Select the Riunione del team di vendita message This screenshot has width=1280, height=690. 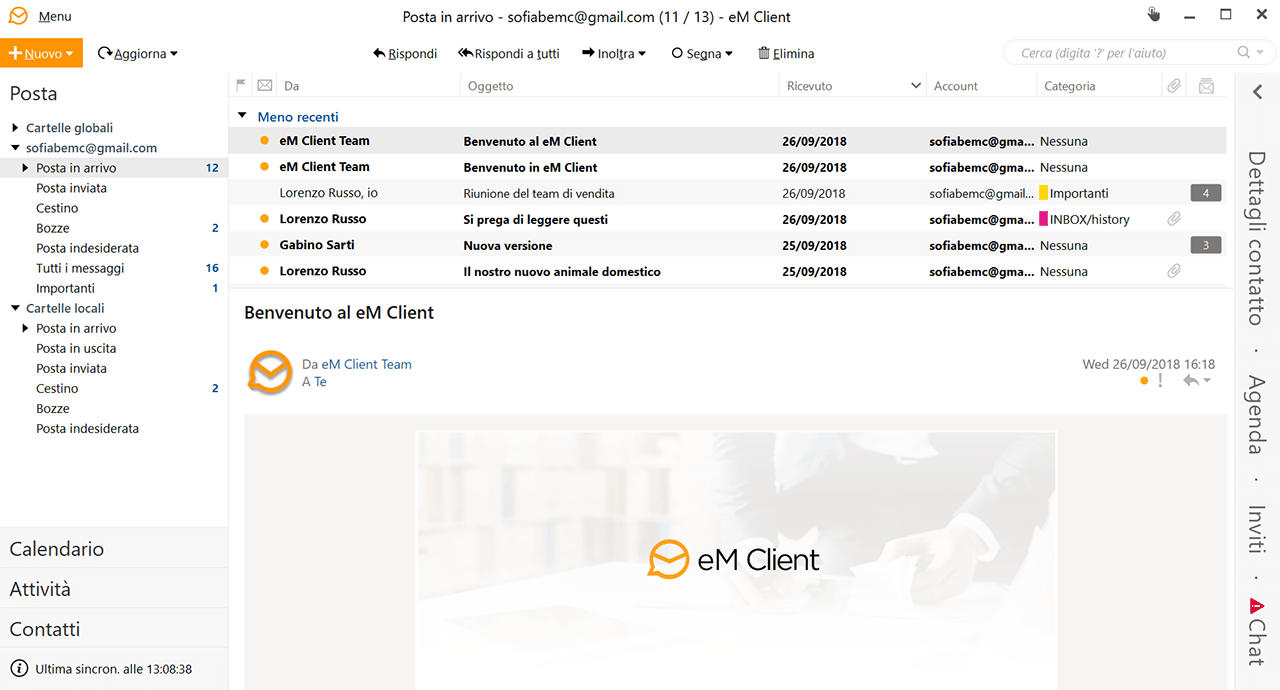point(727,193)
